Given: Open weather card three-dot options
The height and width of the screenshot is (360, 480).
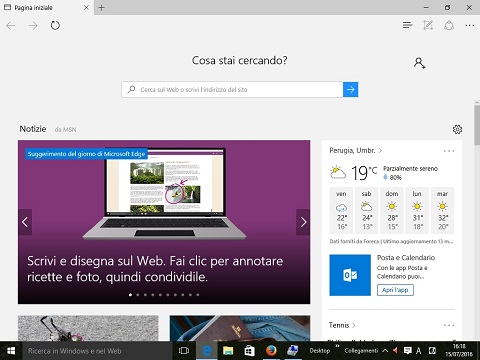Looking at the screenshot, I should (449, 151).
